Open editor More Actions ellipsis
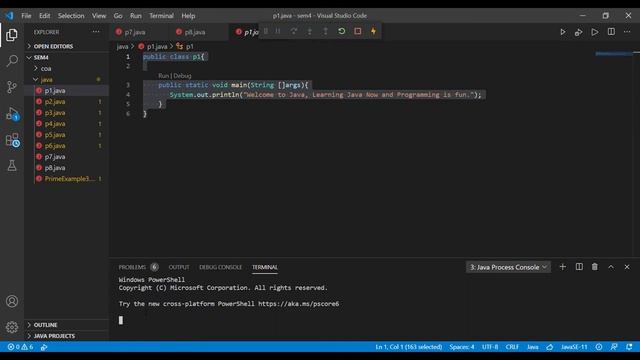Image resolution: width=640 pixels, height=360 pixels. (627, 32)
